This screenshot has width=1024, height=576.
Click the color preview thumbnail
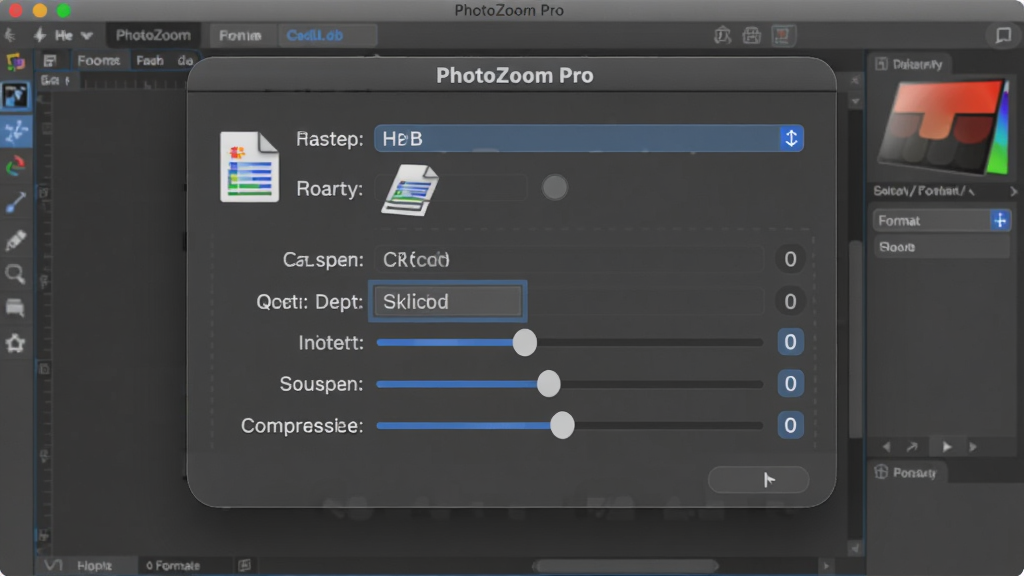(x=942, y=127)
